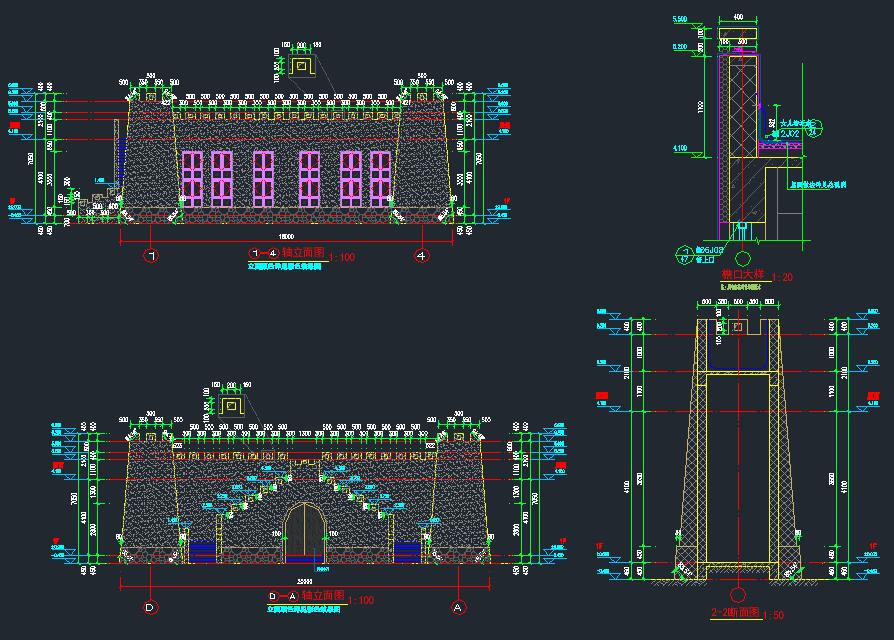Select the leftmost magenta window in top elevation
The width and height of the screenshot is (894, 640).
pos(192,179)
